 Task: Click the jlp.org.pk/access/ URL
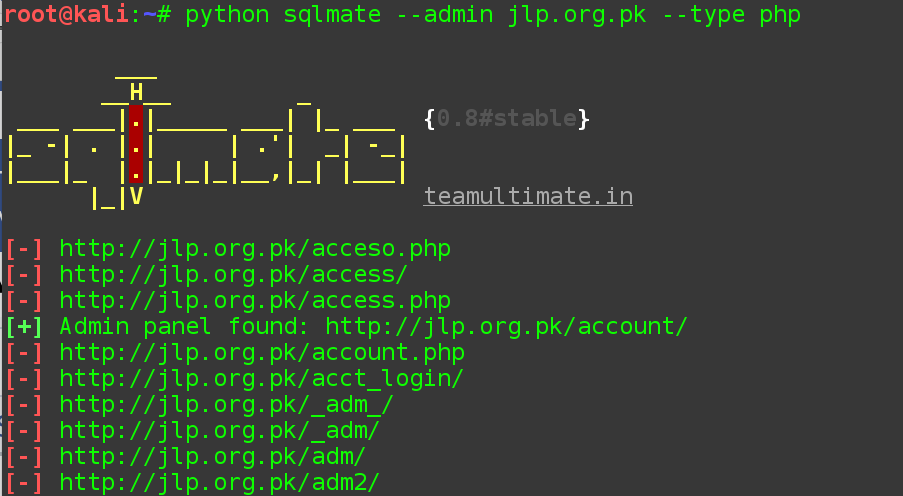(234, 275)
